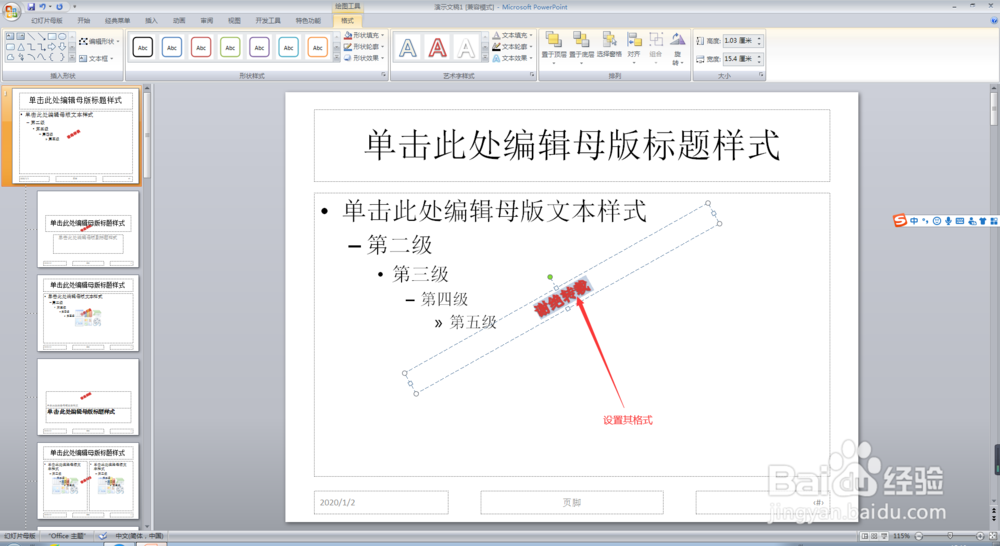Apply the white WordArt A style

(467, 48)
